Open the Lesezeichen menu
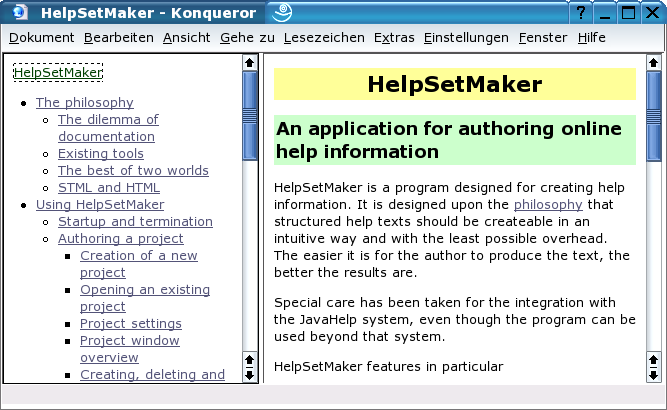667x410 pixels. tap(324, 38)
